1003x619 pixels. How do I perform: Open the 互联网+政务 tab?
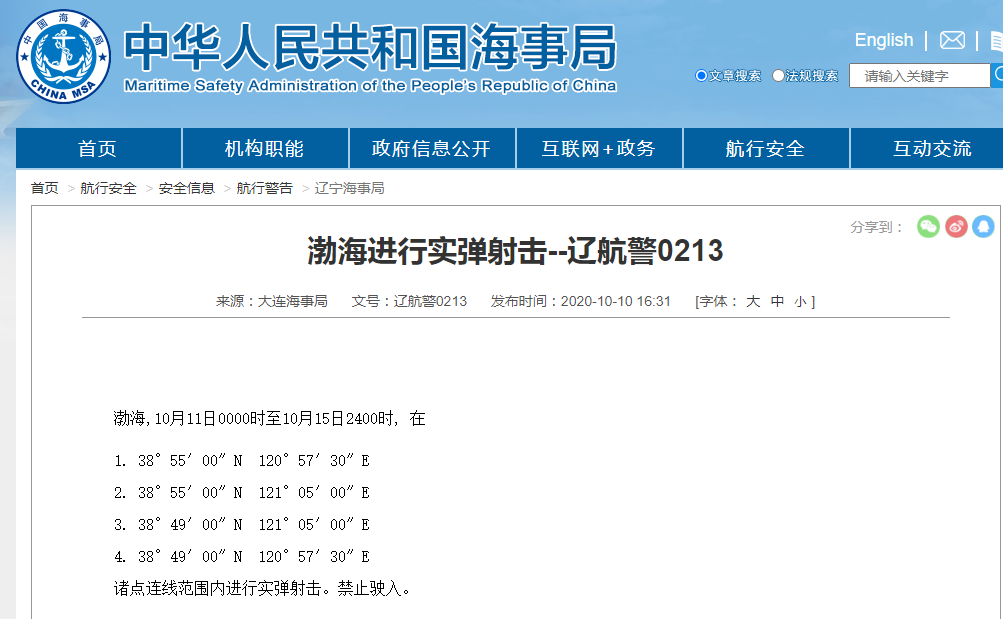click(x=598, y=147)
